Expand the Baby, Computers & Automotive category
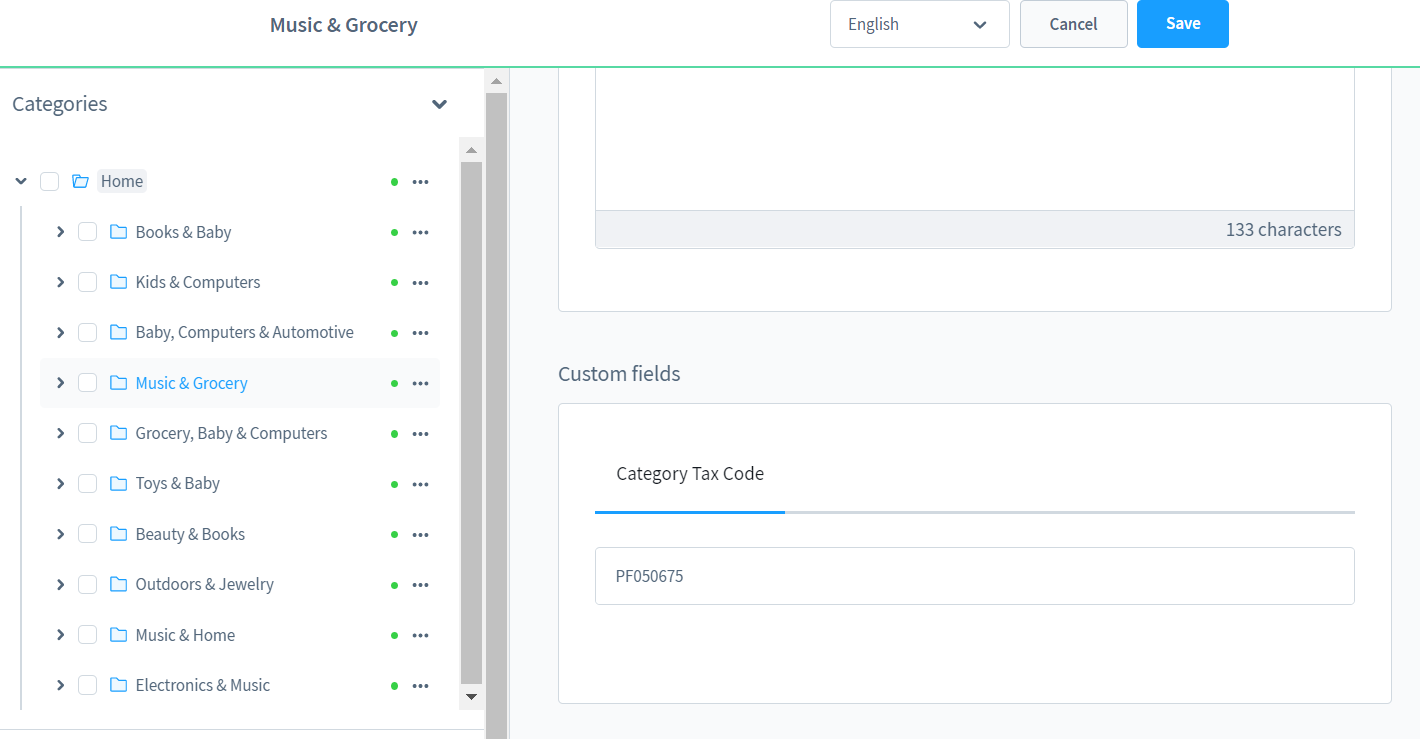The width and height of the screenshot is (1420, 739). pyautogui.click(x=60, y=332)
